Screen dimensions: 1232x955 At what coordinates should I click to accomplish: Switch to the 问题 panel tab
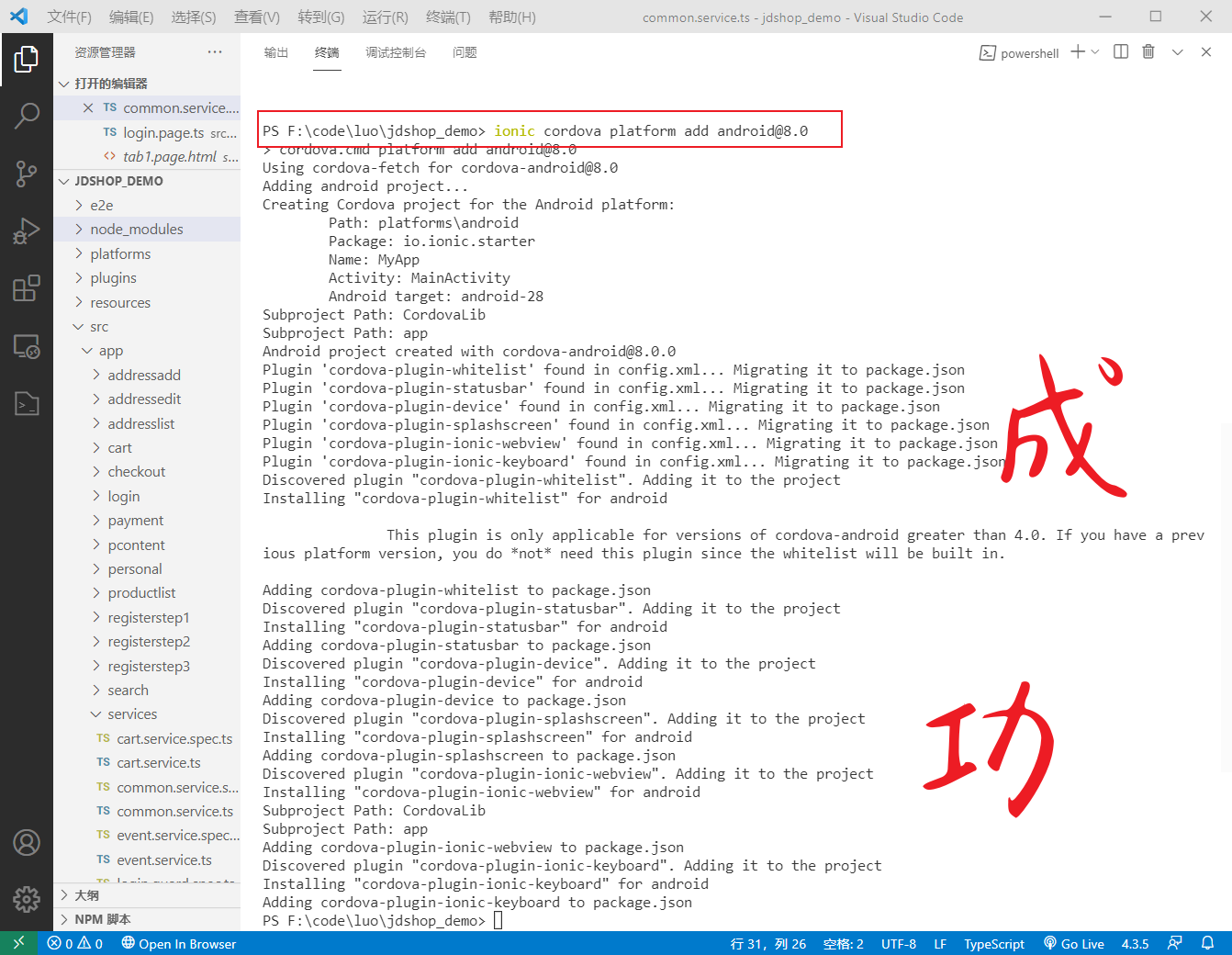tap(465, 52)
